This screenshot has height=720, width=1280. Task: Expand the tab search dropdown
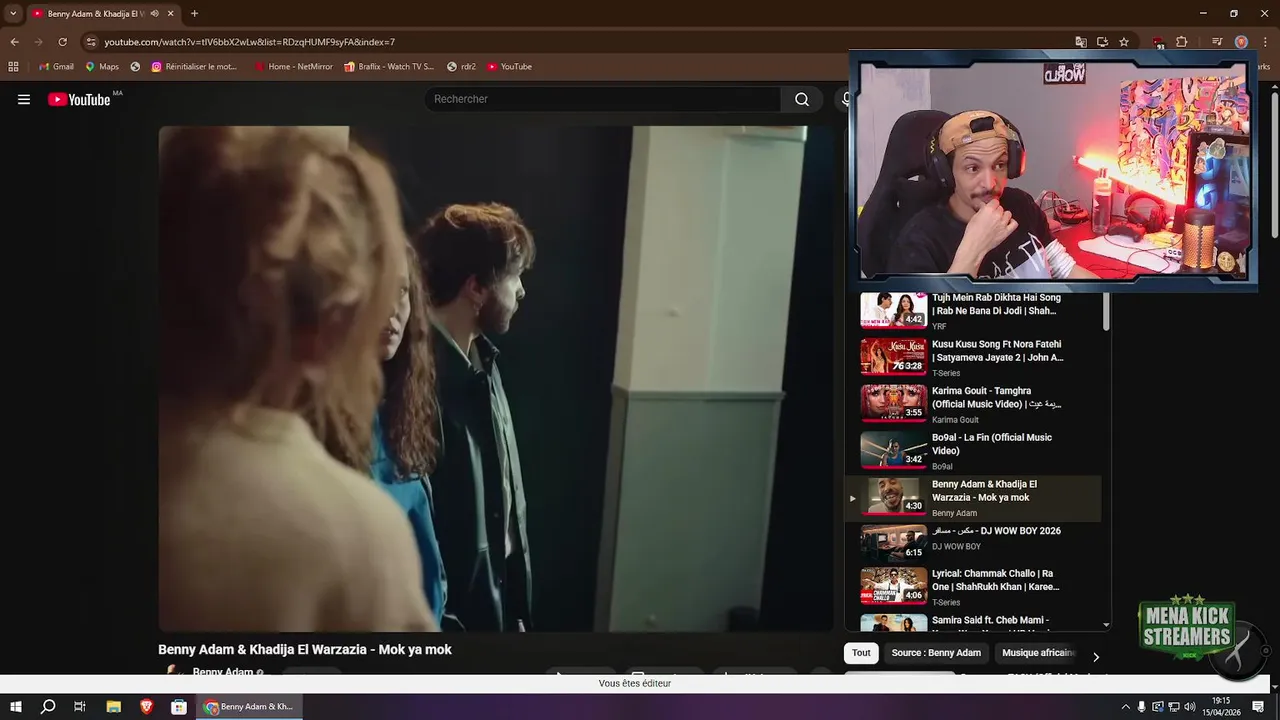click(x=13, y=14)
